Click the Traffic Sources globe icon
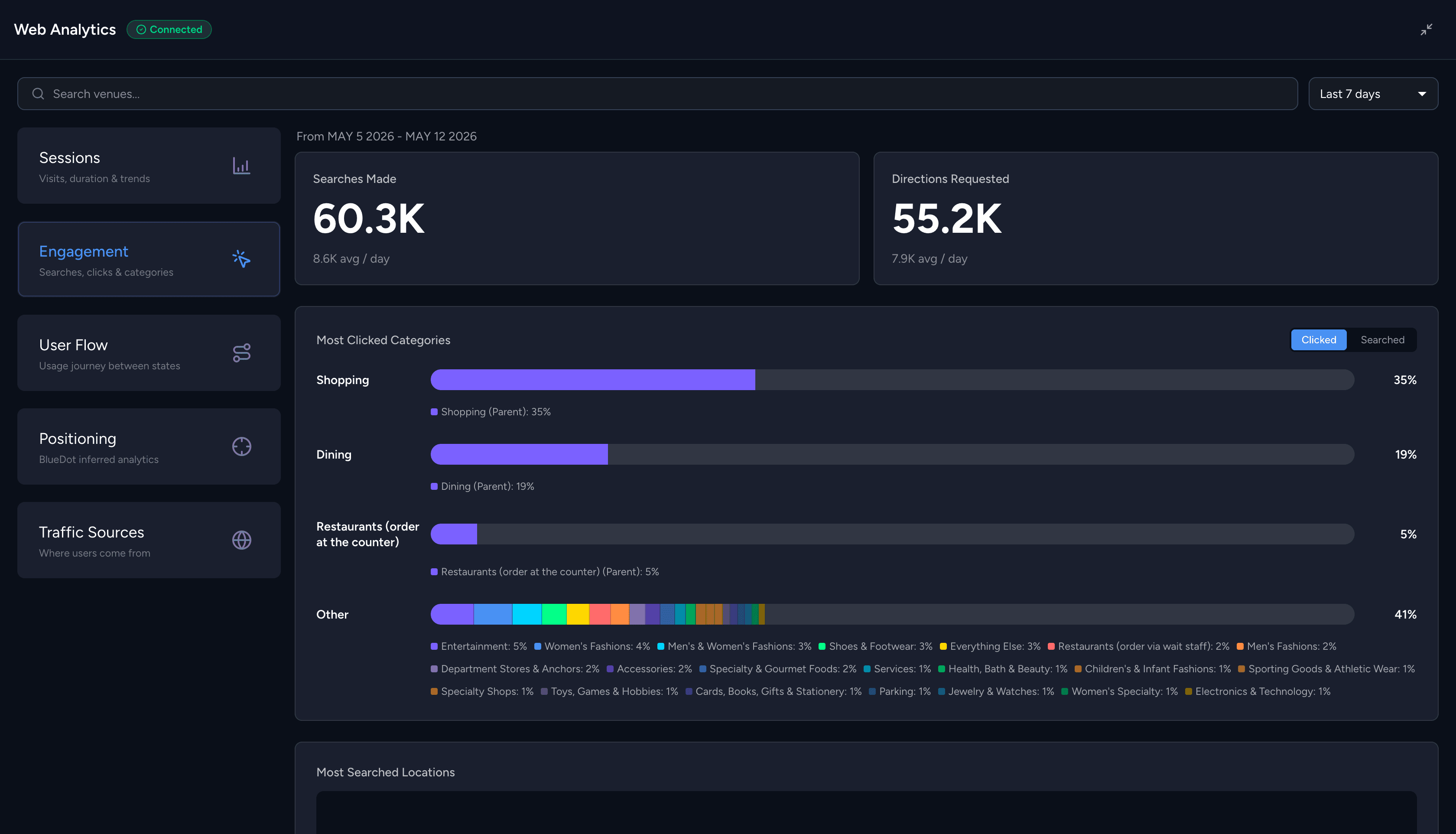1456x834 pixels. point(241,540)
